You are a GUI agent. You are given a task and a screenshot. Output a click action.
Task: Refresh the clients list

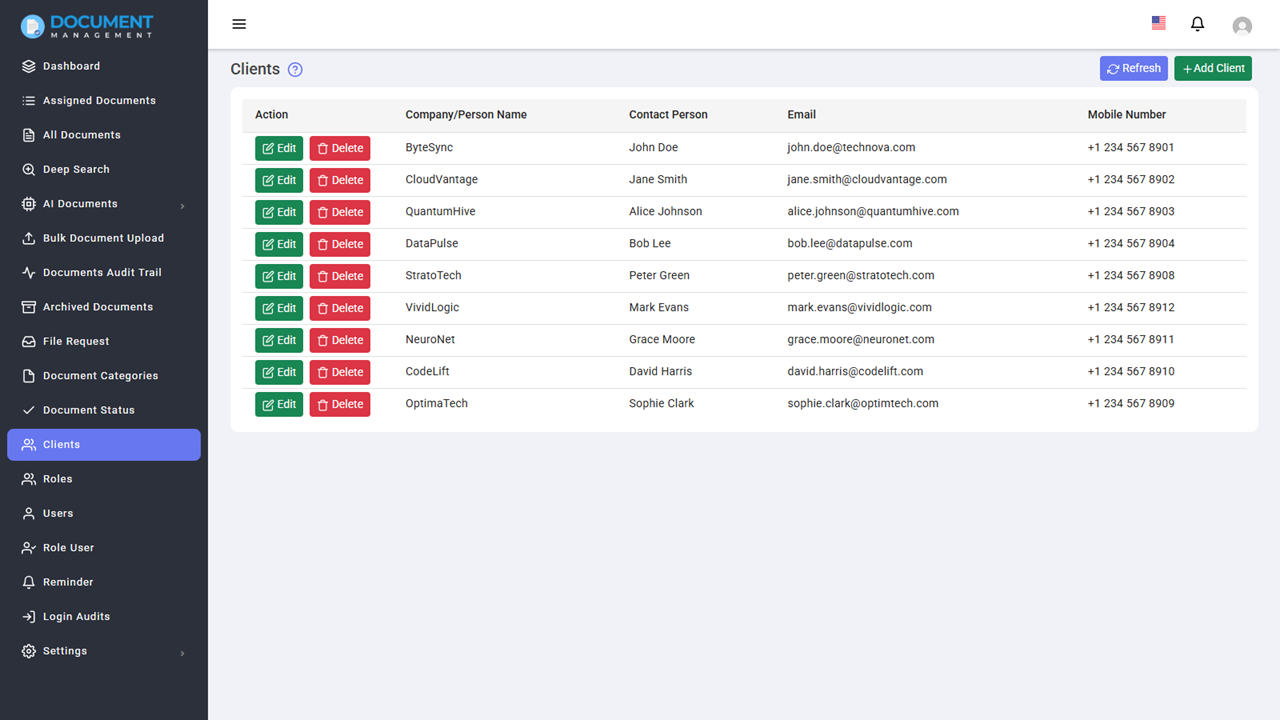[1134, 68]
